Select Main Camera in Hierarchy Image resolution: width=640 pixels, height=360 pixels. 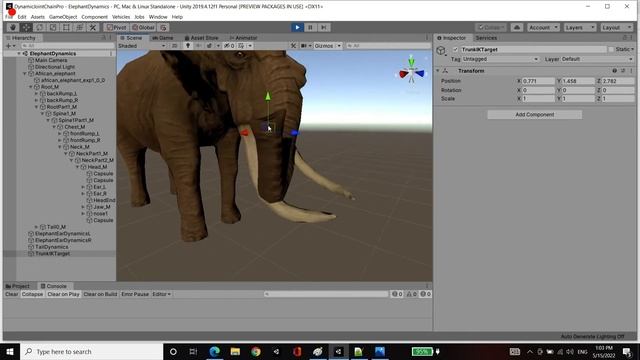coord(51,60)
